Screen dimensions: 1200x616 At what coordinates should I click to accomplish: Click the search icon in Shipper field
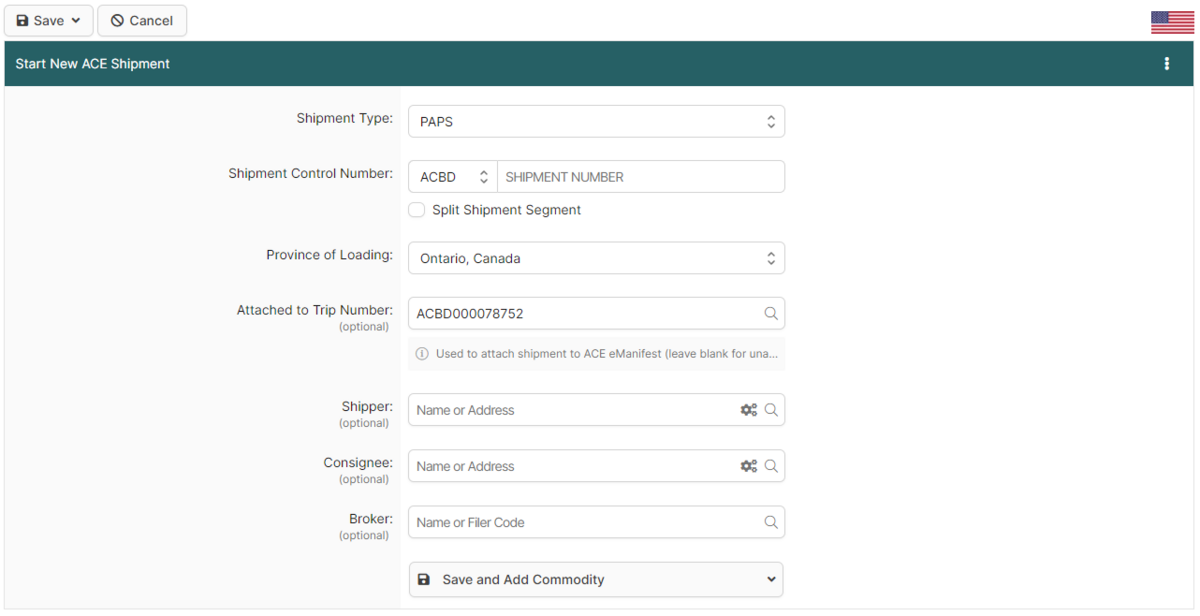[771, 410]
